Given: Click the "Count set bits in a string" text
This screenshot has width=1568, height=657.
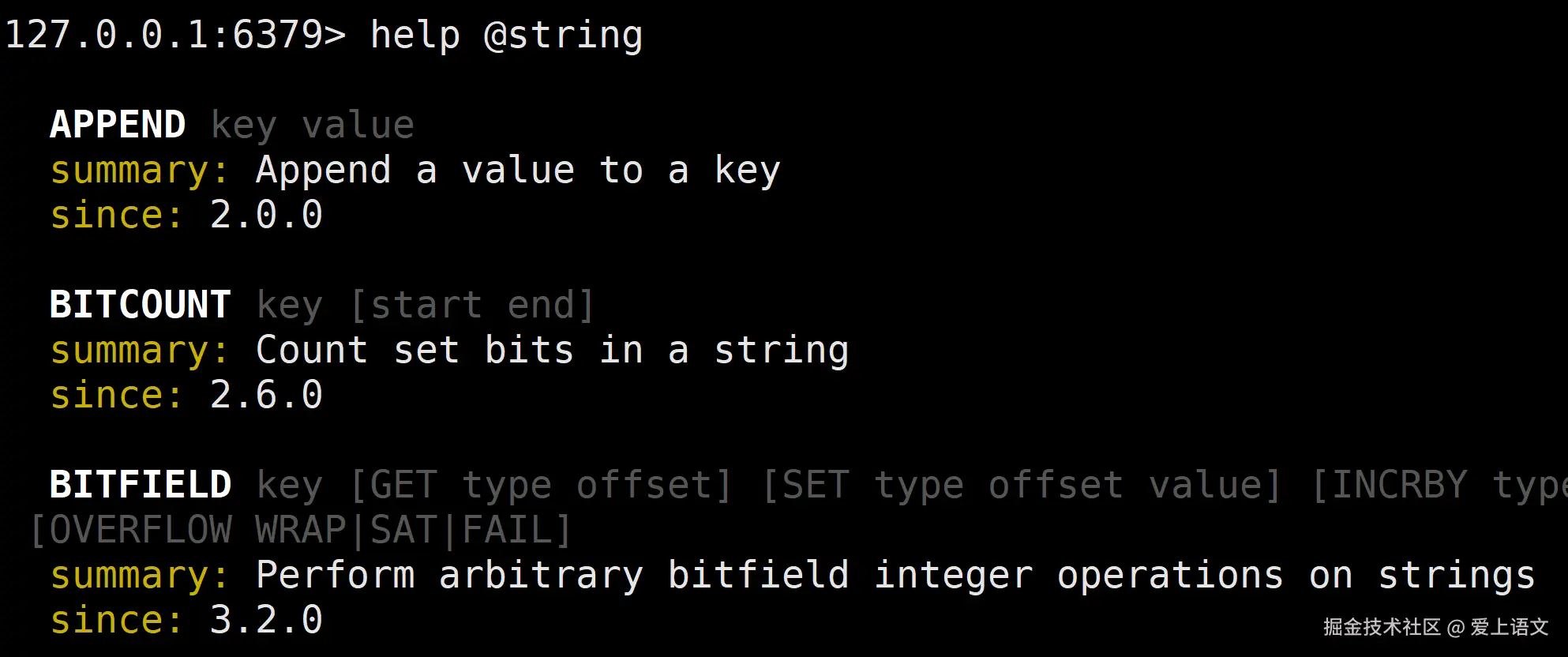Looking at the screenshot, I should 552,351.
